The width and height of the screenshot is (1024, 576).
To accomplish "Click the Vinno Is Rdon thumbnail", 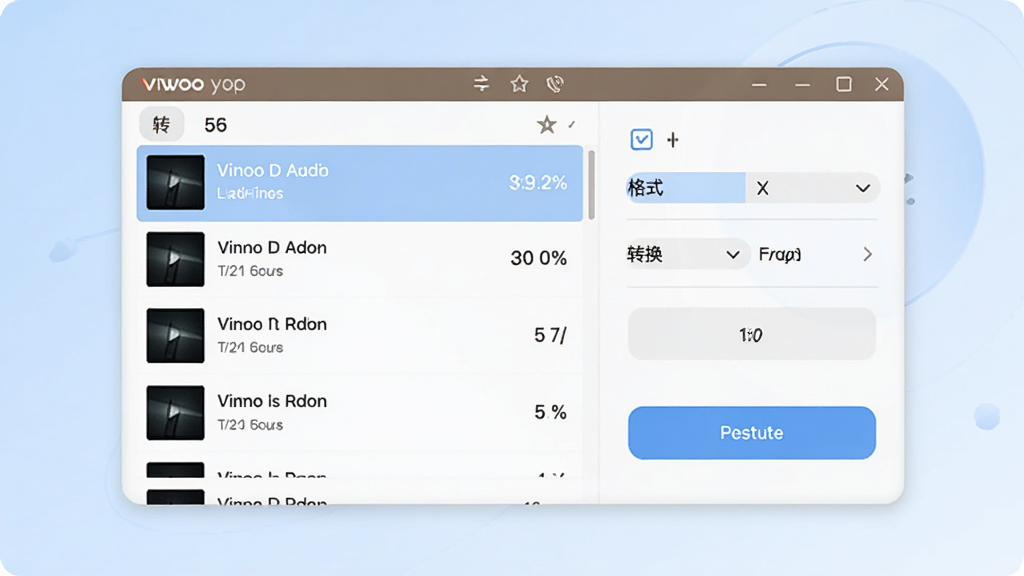I will [175, 413].
